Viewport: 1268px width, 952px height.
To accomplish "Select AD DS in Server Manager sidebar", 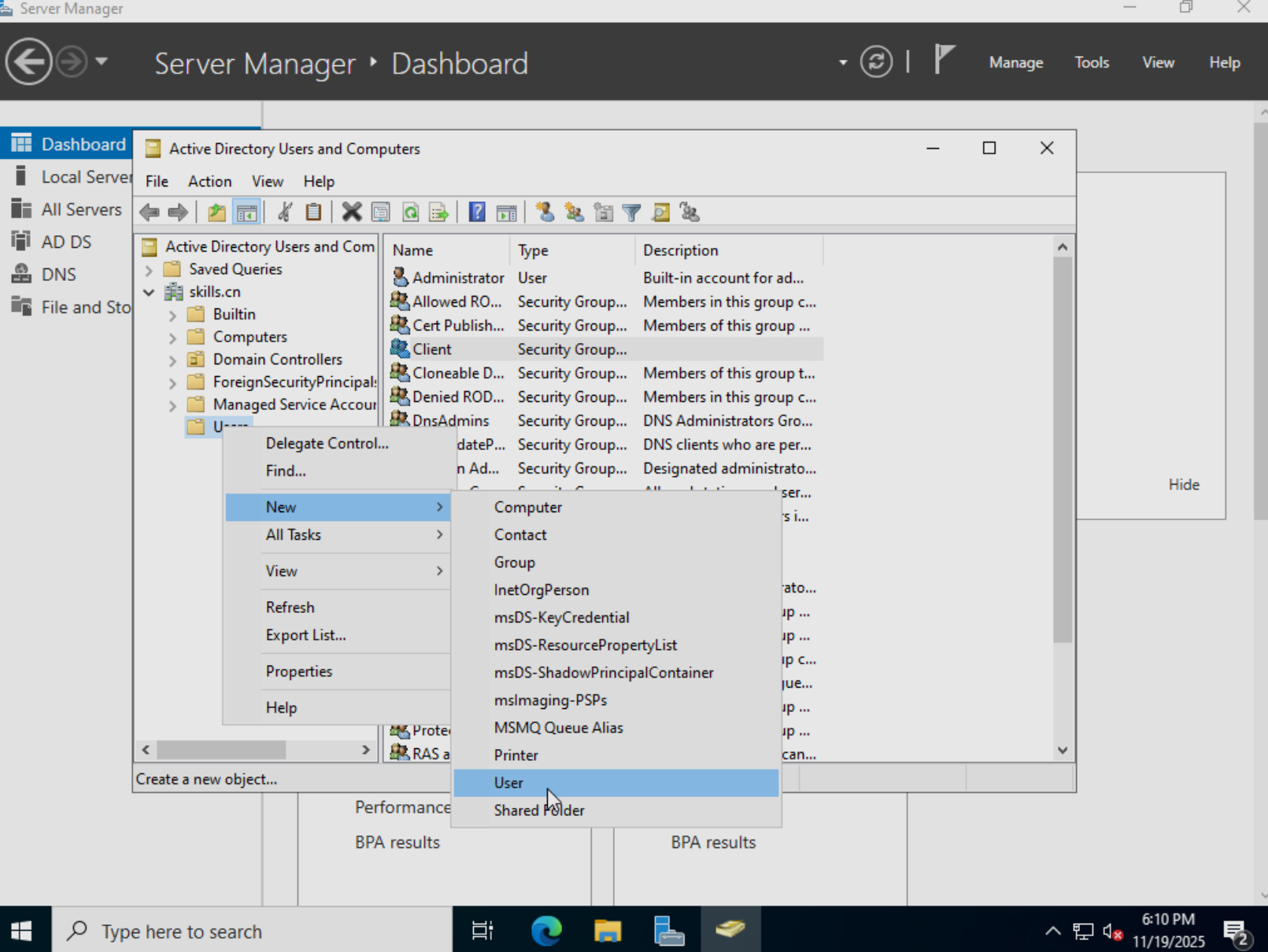I will 66,242.
